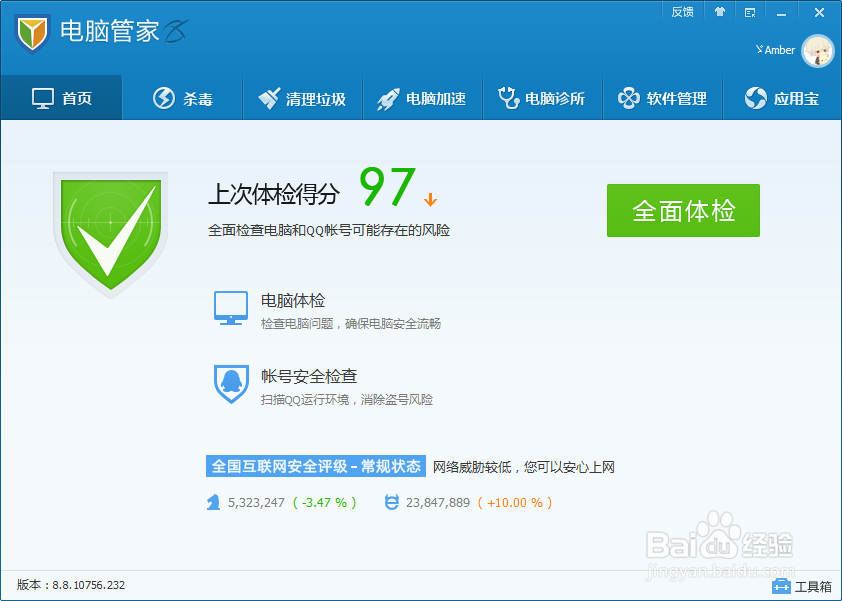The image size is (842, 601).
Task: Click 扫描QQ运行环境，消除盗号风险 description
Action: (x=347, y=400)
